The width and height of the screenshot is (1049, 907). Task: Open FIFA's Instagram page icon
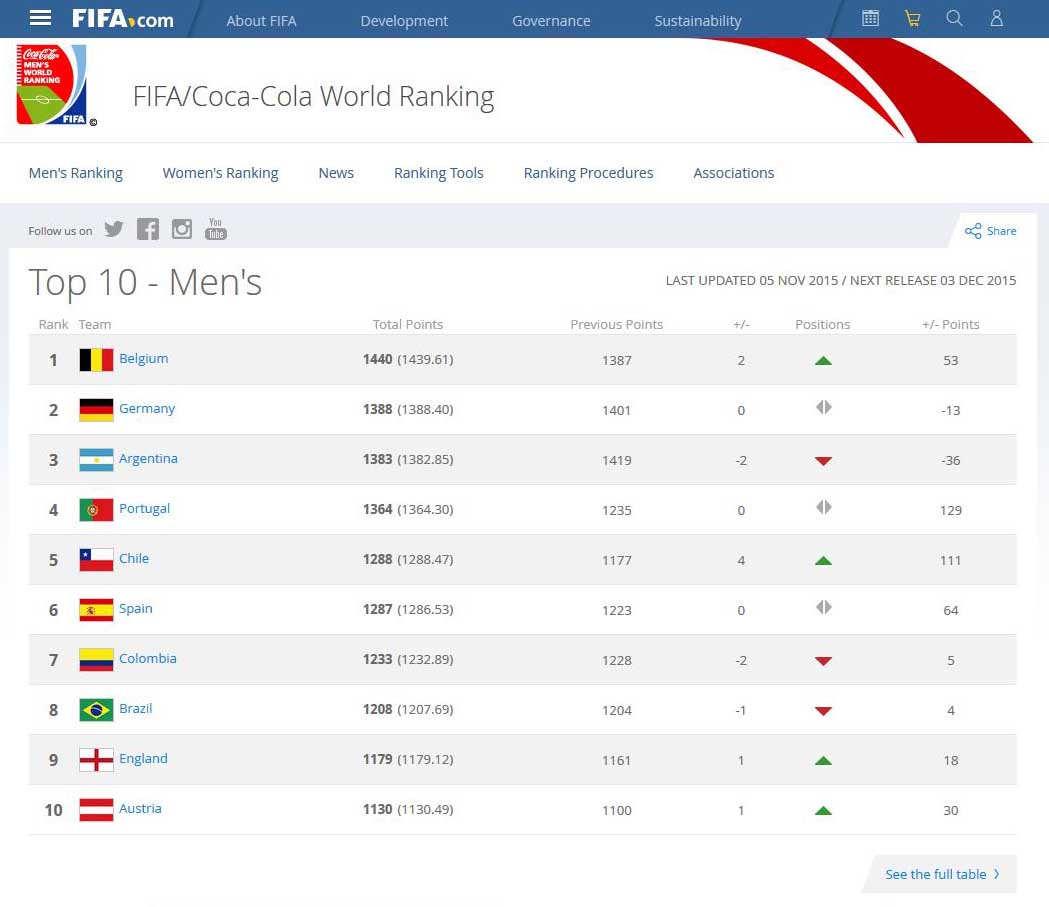(182, 229)
